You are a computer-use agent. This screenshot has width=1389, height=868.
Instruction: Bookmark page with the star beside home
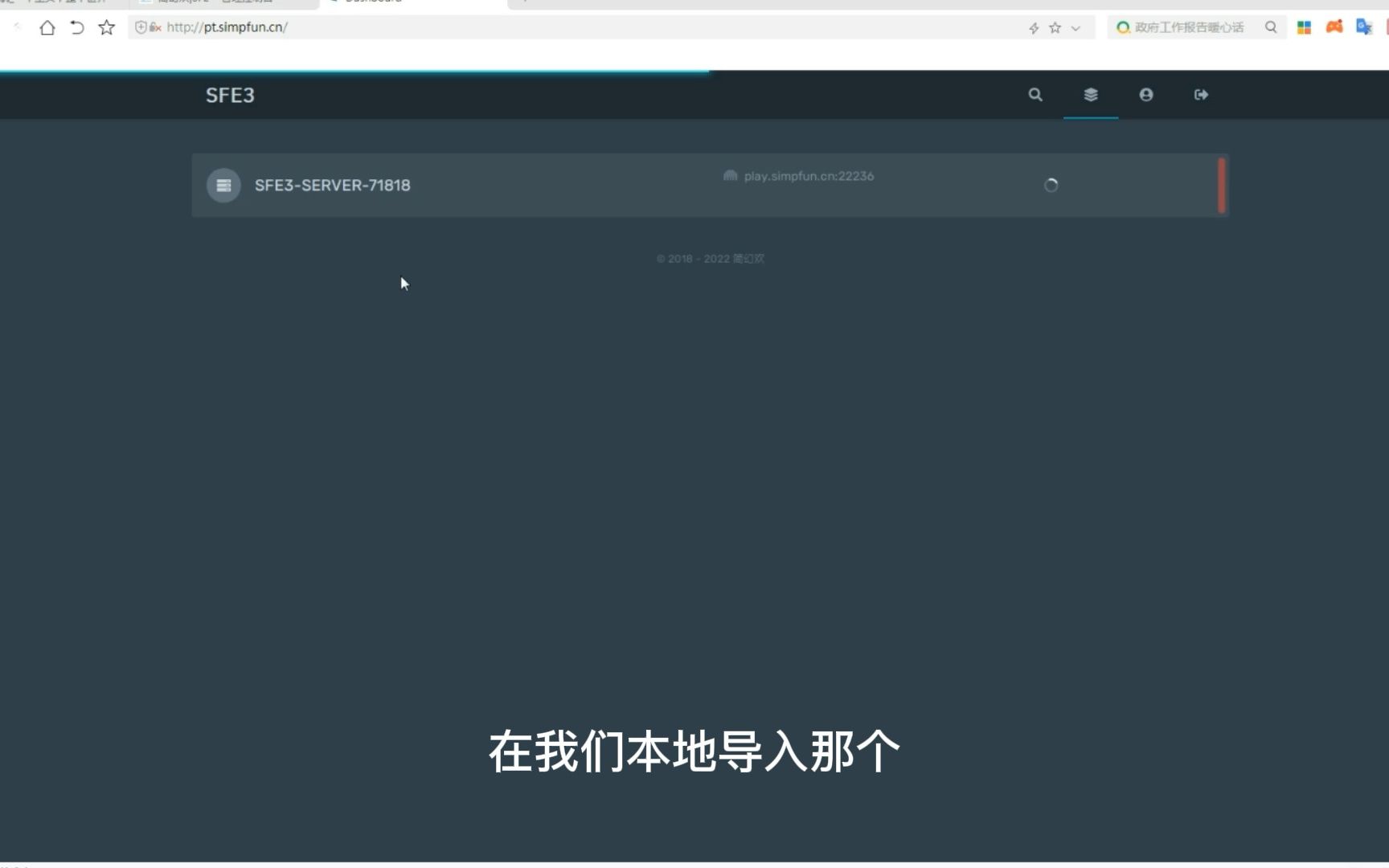coord(106,27)
